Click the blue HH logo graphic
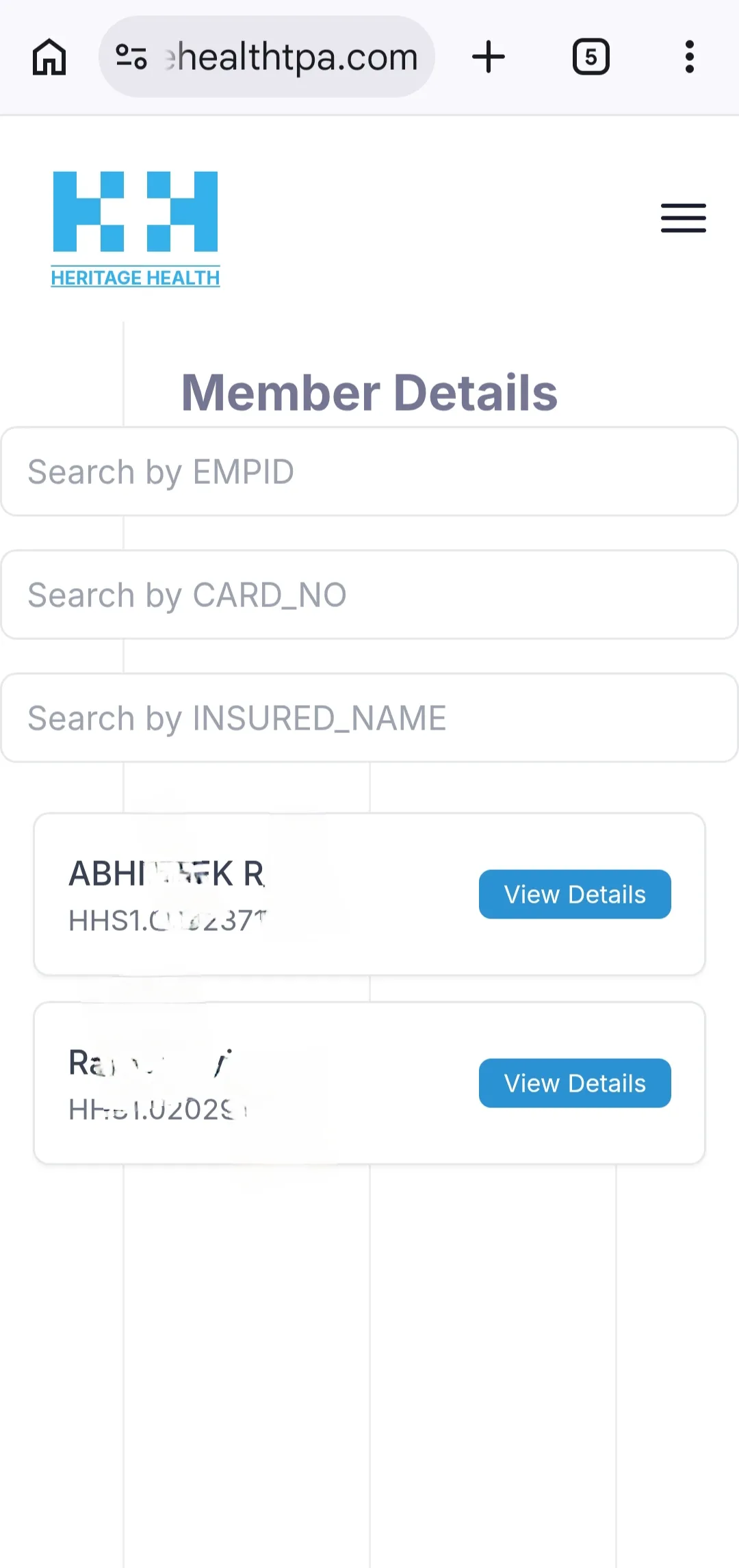Viewport: 739px width, 1568px height. coord(135,212)
